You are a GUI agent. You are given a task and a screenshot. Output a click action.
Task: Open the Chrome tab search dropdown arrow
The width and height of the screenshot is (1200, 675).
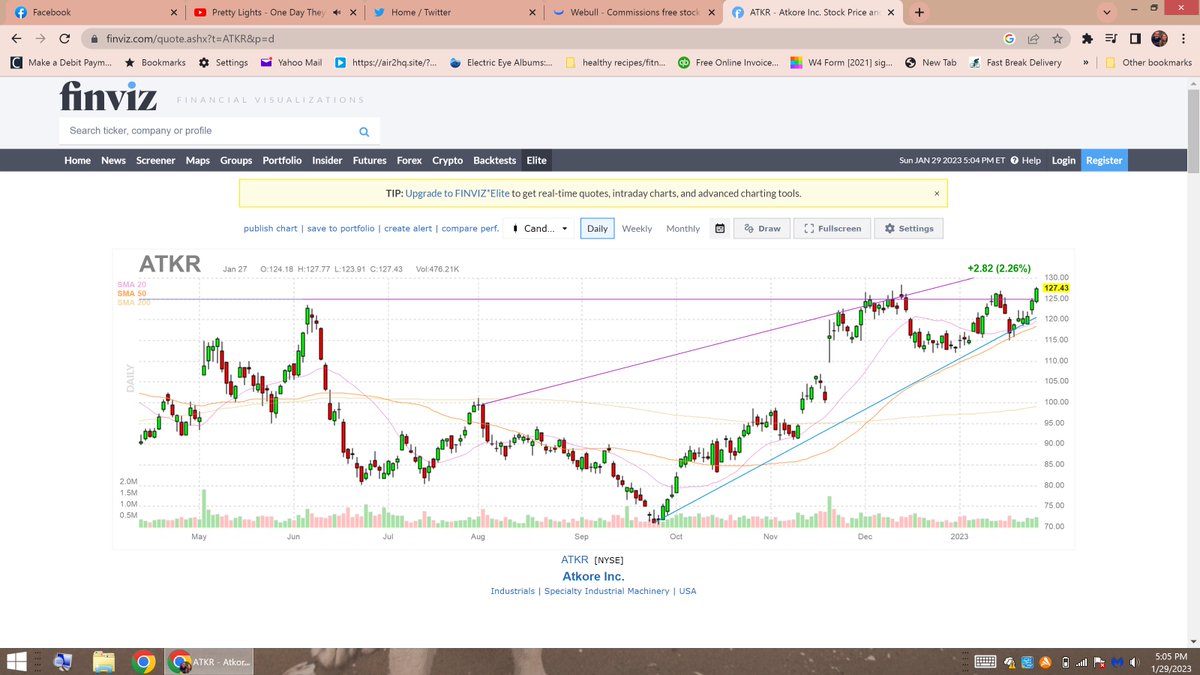tap(1106, 13)
